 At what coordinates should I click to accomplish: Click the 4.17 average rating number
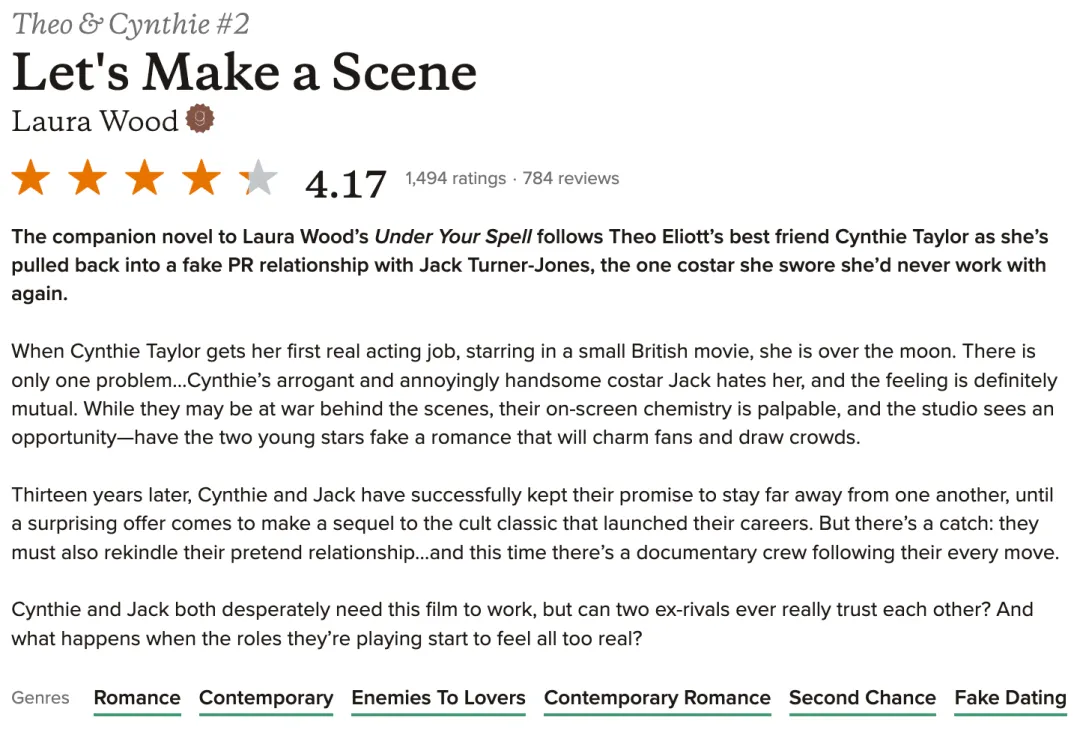point(346,184)
